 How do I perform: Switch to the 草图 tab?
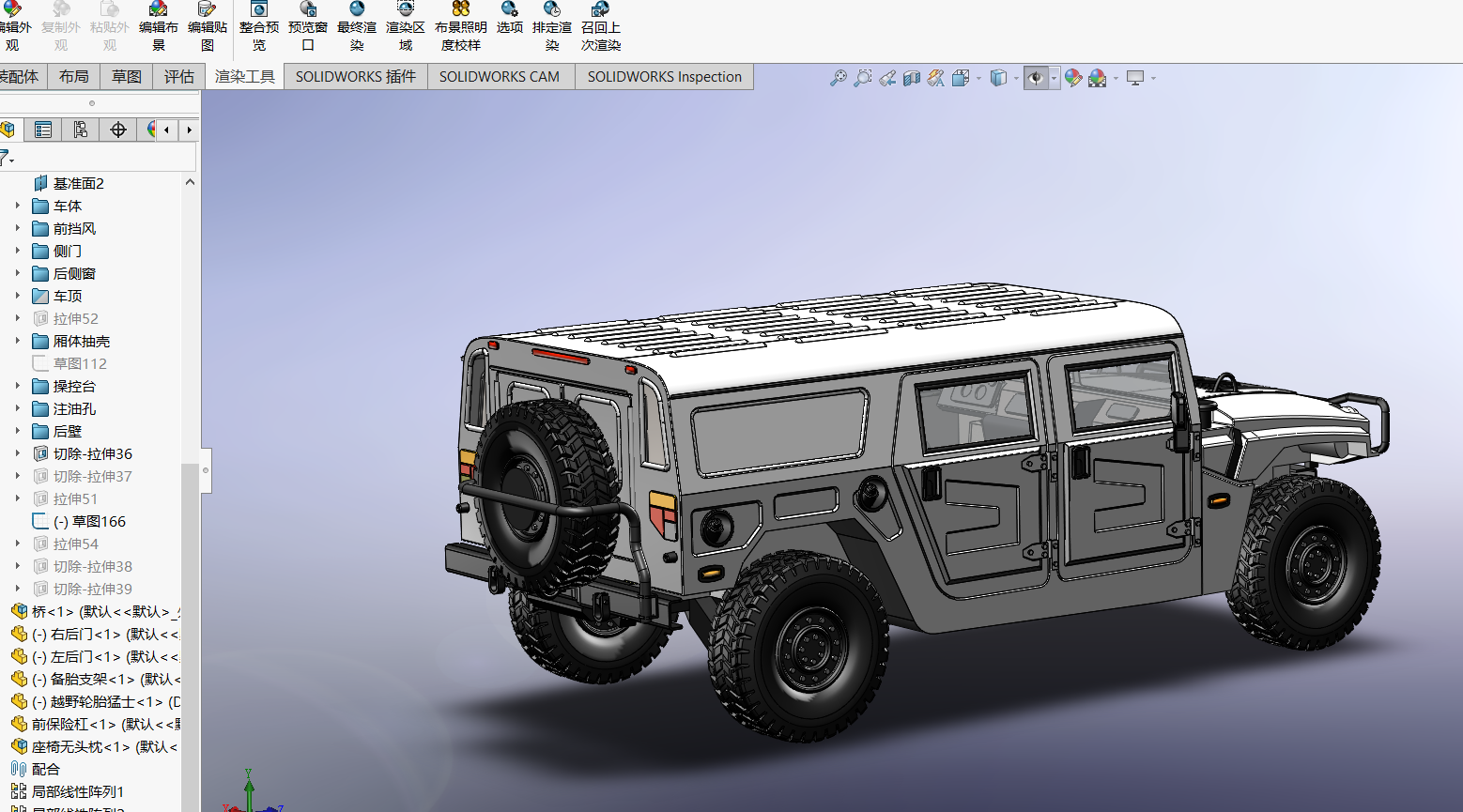(127, 77)
